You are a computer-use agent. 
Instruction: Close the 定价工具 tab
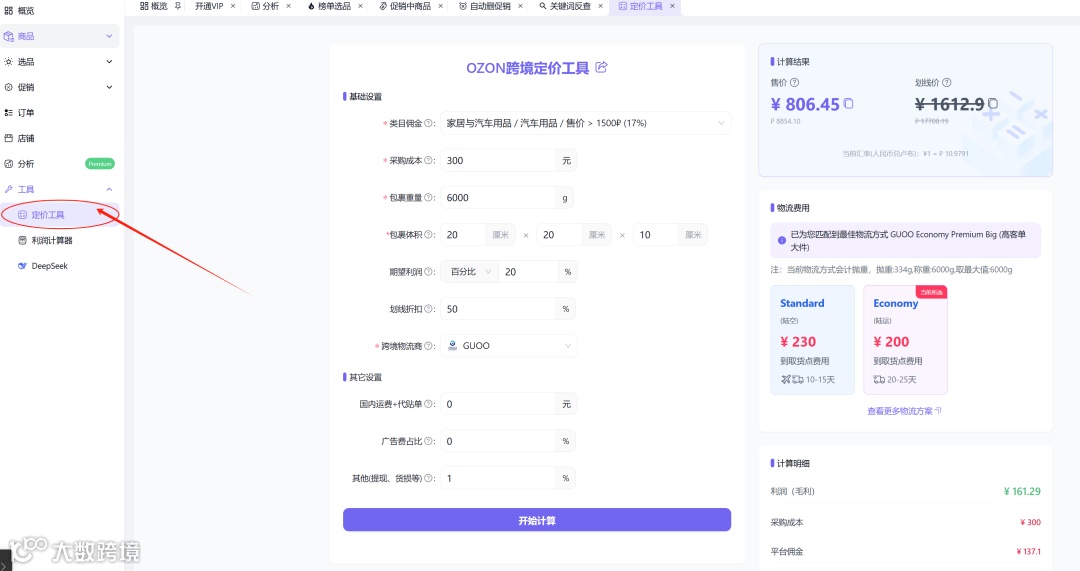[672, 6]
